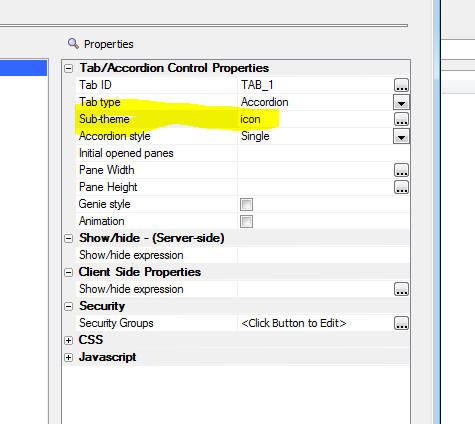Expand the CSS section
The image size is (475, 424).
click(68, 340)
